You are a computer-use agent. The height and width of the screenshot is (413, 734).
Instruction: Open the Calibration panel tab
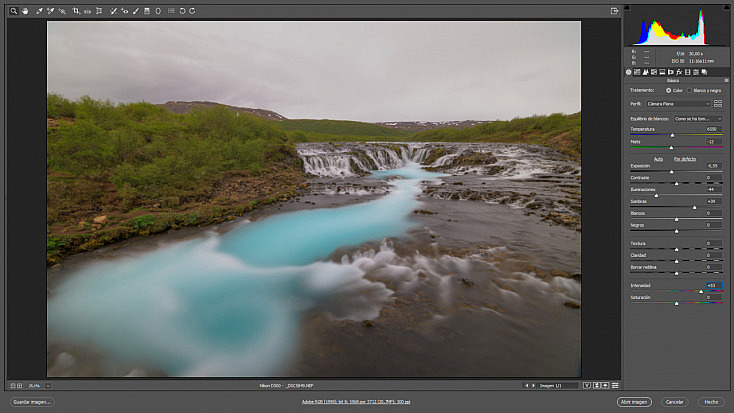point(687,72)
